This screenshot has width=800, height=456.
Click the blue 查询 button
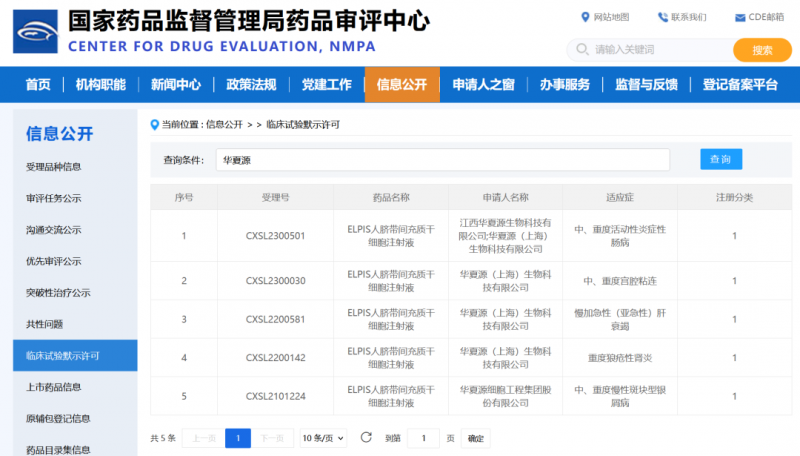click(x=721, y=159)
